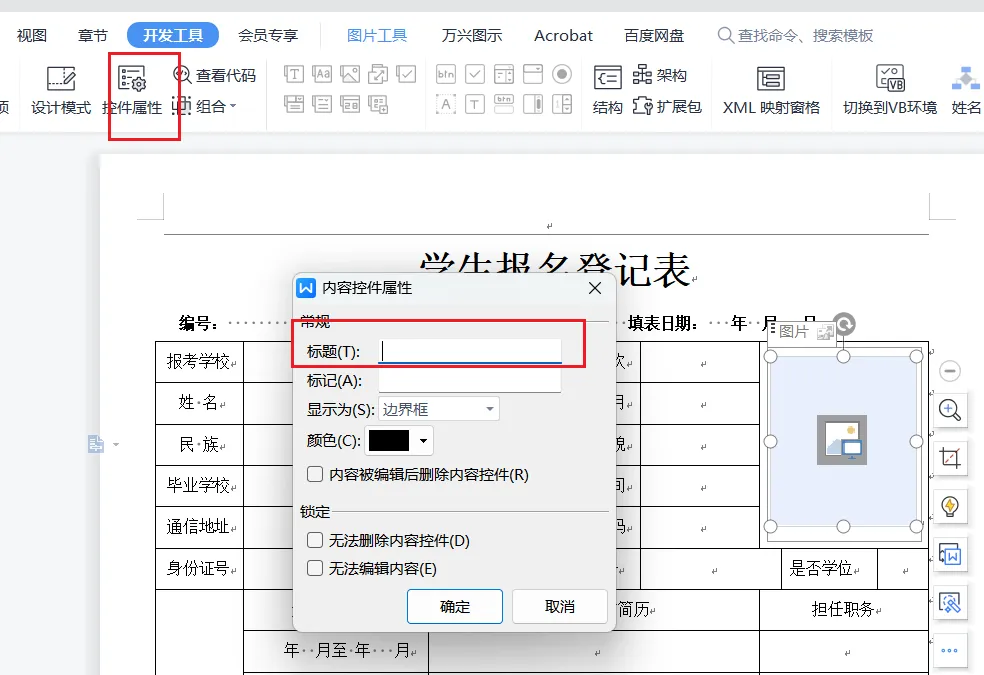Select the crop tool beside the picture

point(949,457)
